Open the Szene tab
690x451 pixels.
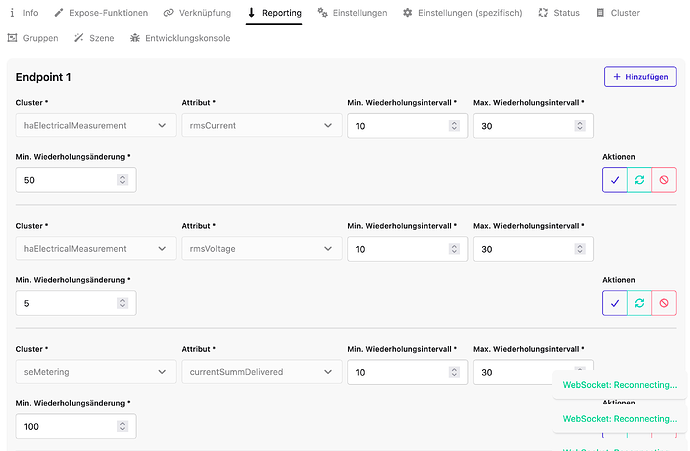coord(94,38)
